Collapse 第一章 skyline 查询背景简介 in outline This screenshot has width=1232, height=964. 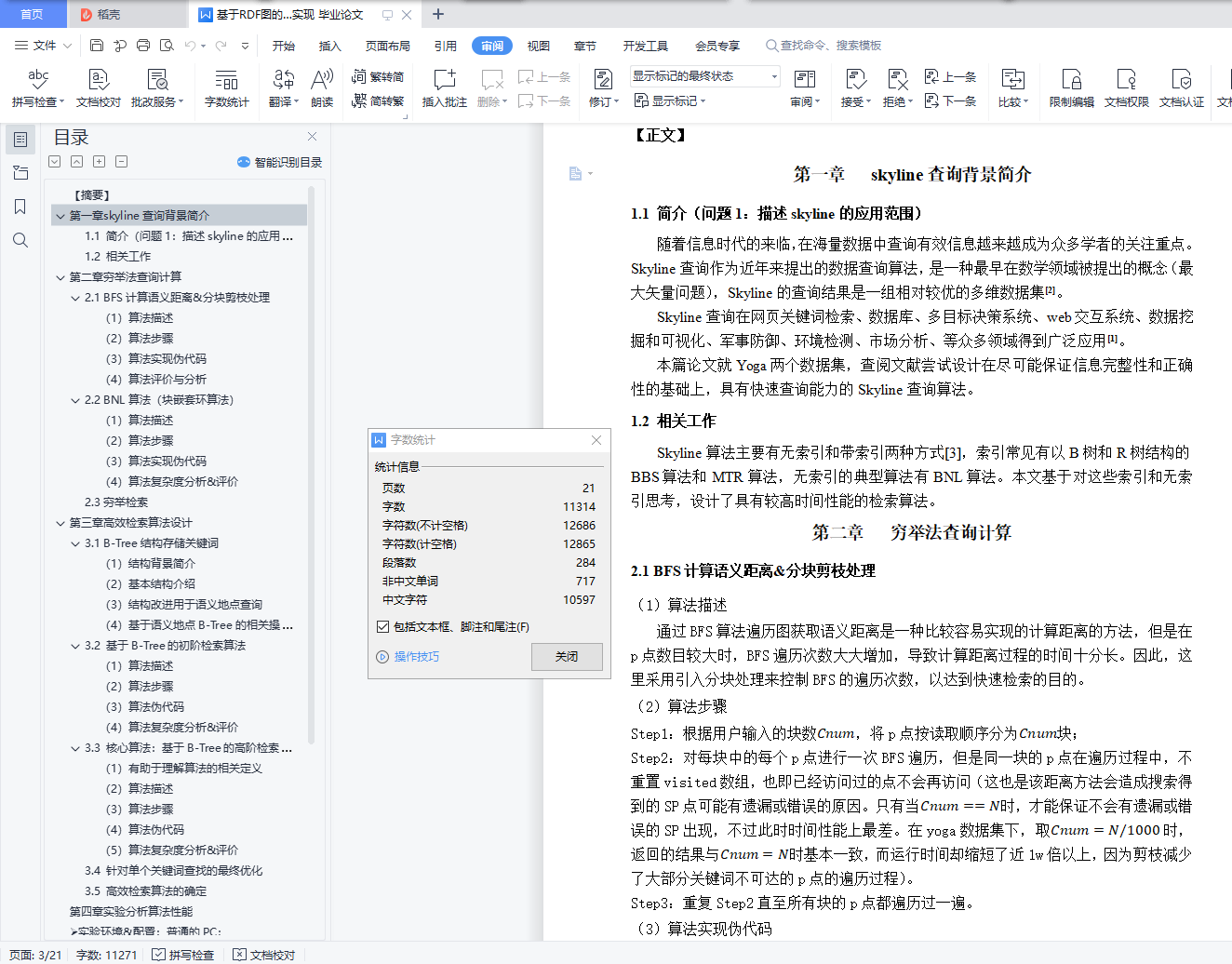click(60, 216)
